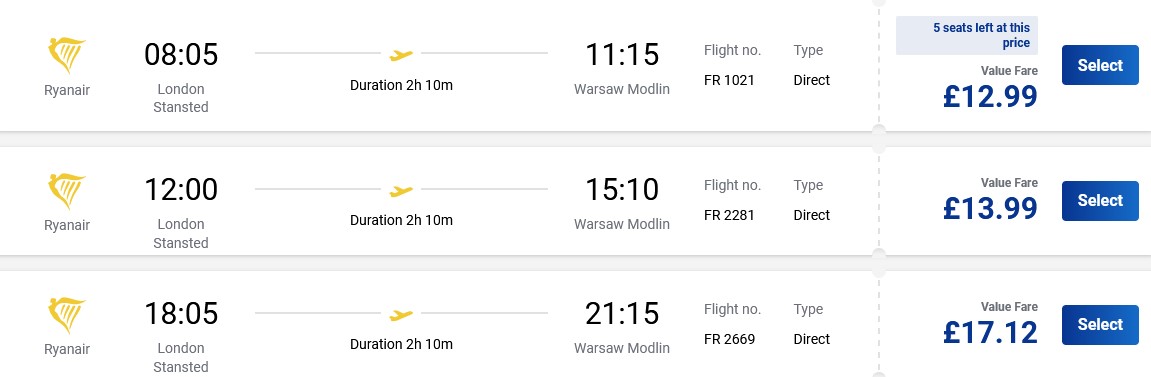Click the 12:00 departure time

tap(181, 190)
